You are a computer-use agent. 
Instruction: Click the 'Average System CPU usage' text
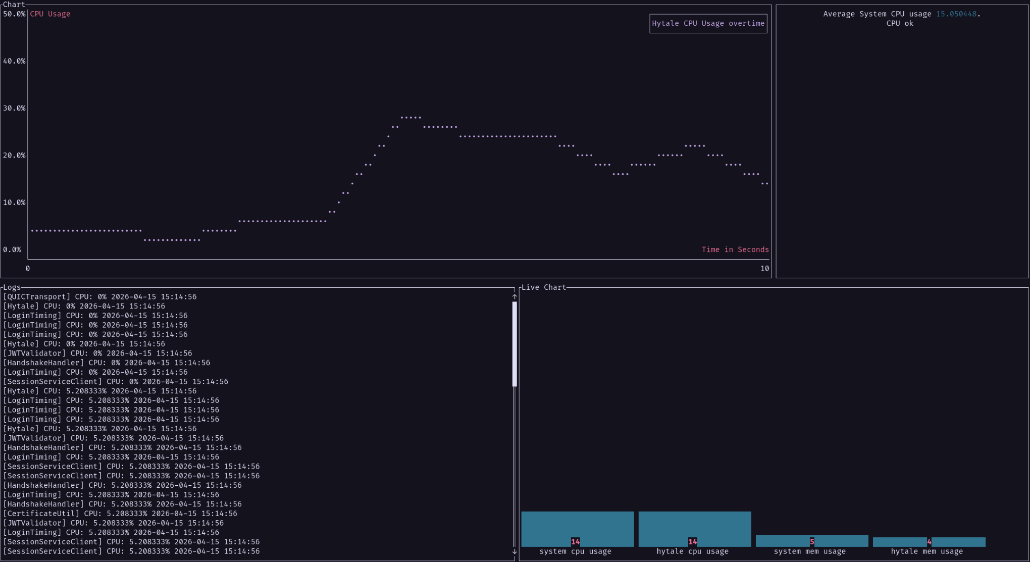click(877, 14)
